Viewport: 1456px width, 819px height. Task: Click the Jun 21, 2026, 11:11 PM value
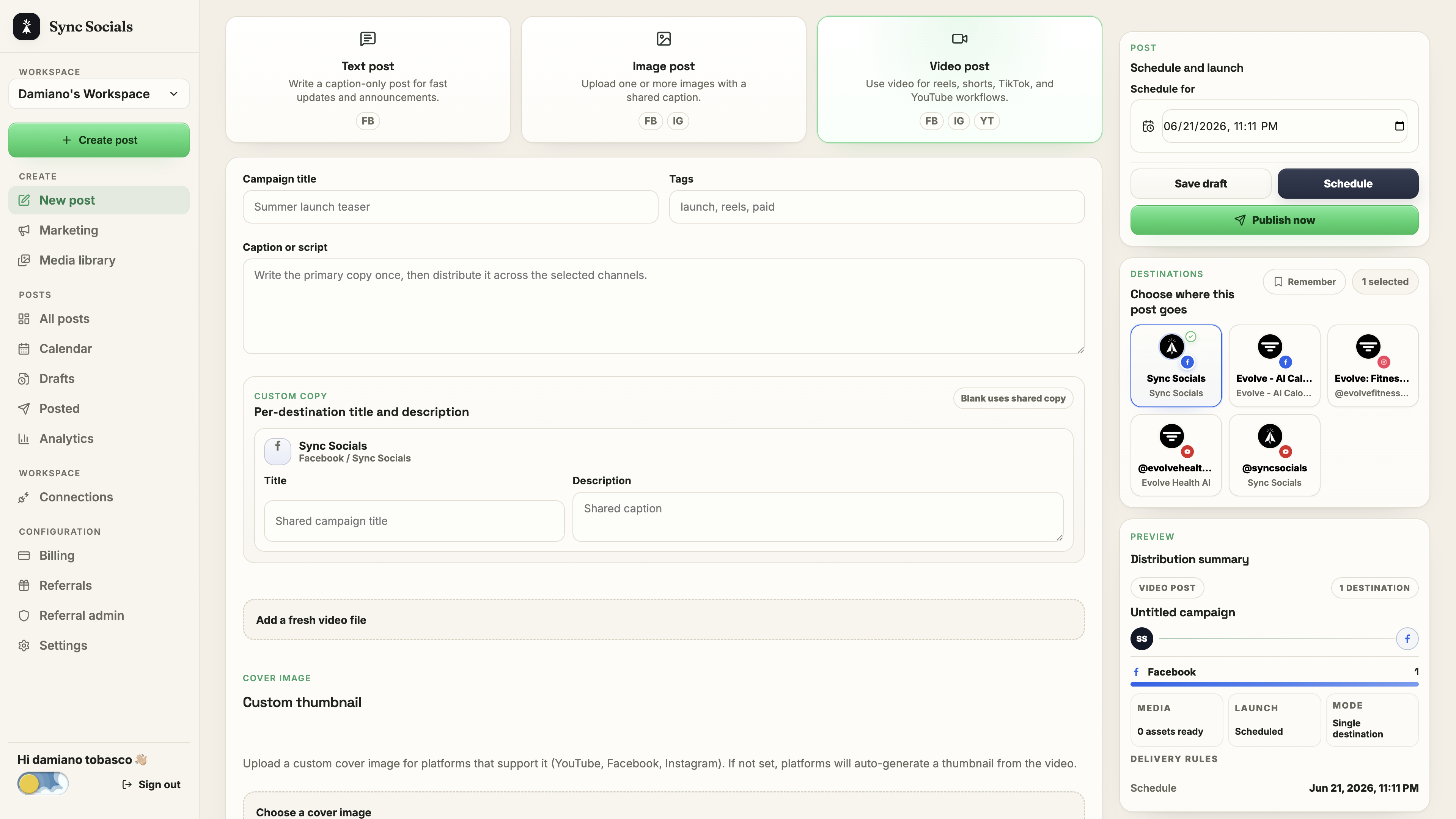1363,788
